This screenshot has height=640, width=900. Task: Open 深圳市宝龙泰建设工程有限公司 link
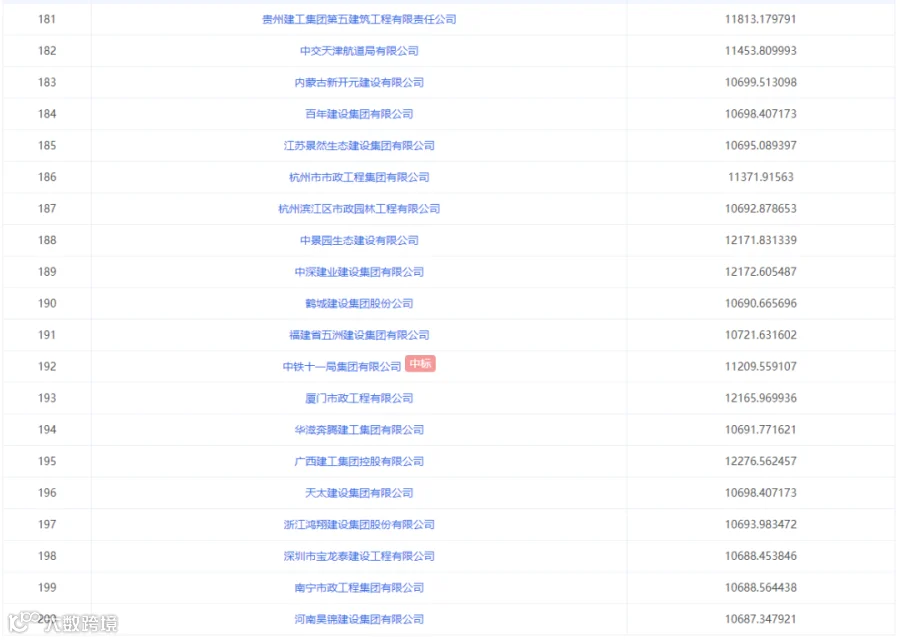point(359,556)
